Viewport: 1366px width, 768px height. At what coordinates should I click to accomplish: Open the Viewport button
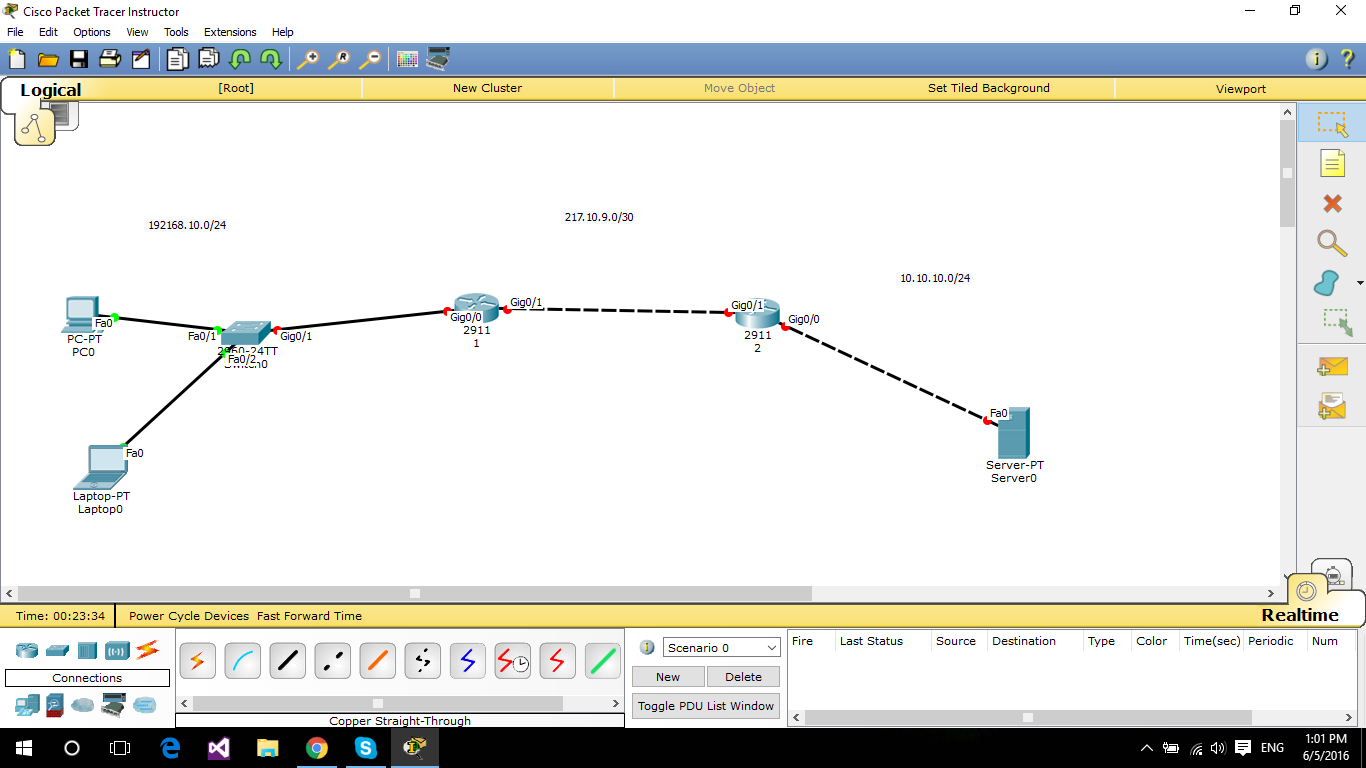[1241, 88]
